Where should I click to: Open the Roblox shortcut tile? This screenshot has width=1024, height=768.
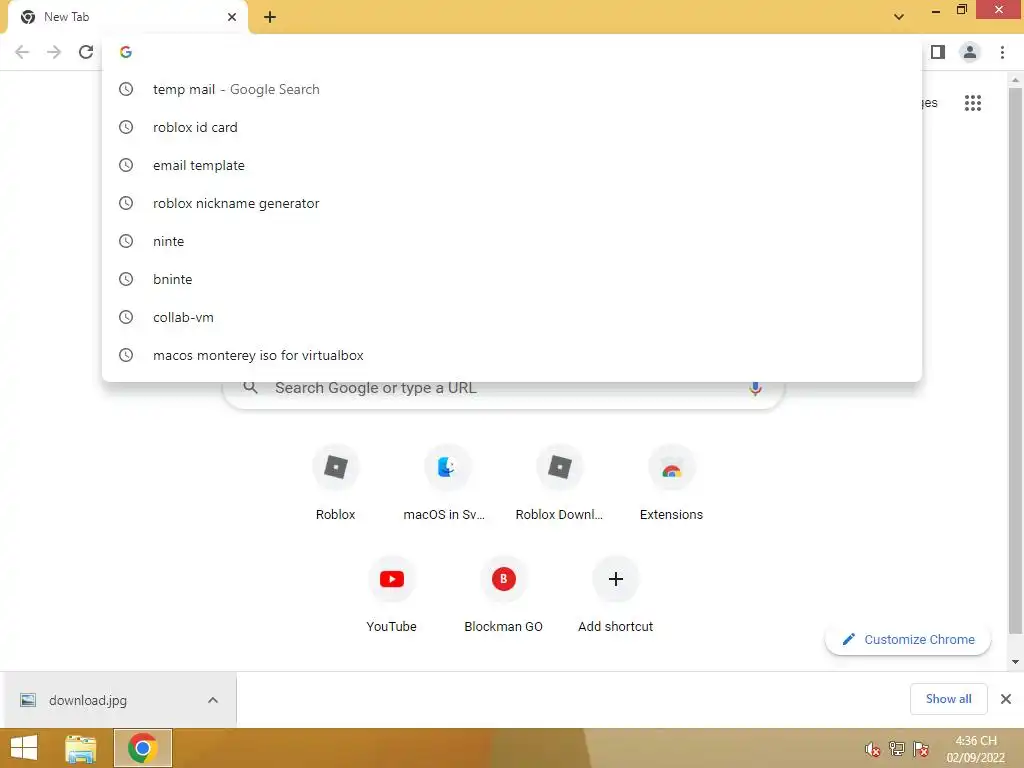(336, 483)
